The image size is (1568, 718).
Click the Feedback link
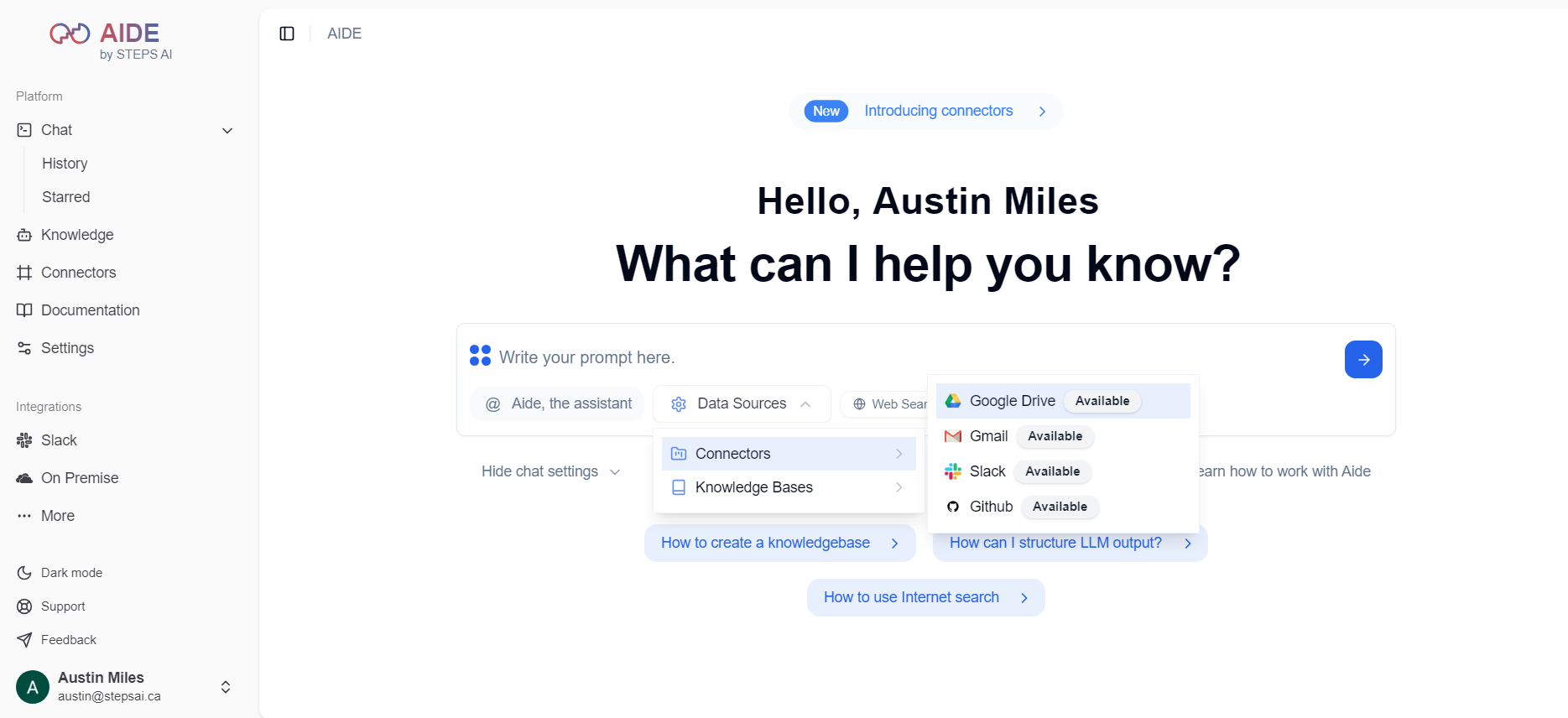click(69, 640)
